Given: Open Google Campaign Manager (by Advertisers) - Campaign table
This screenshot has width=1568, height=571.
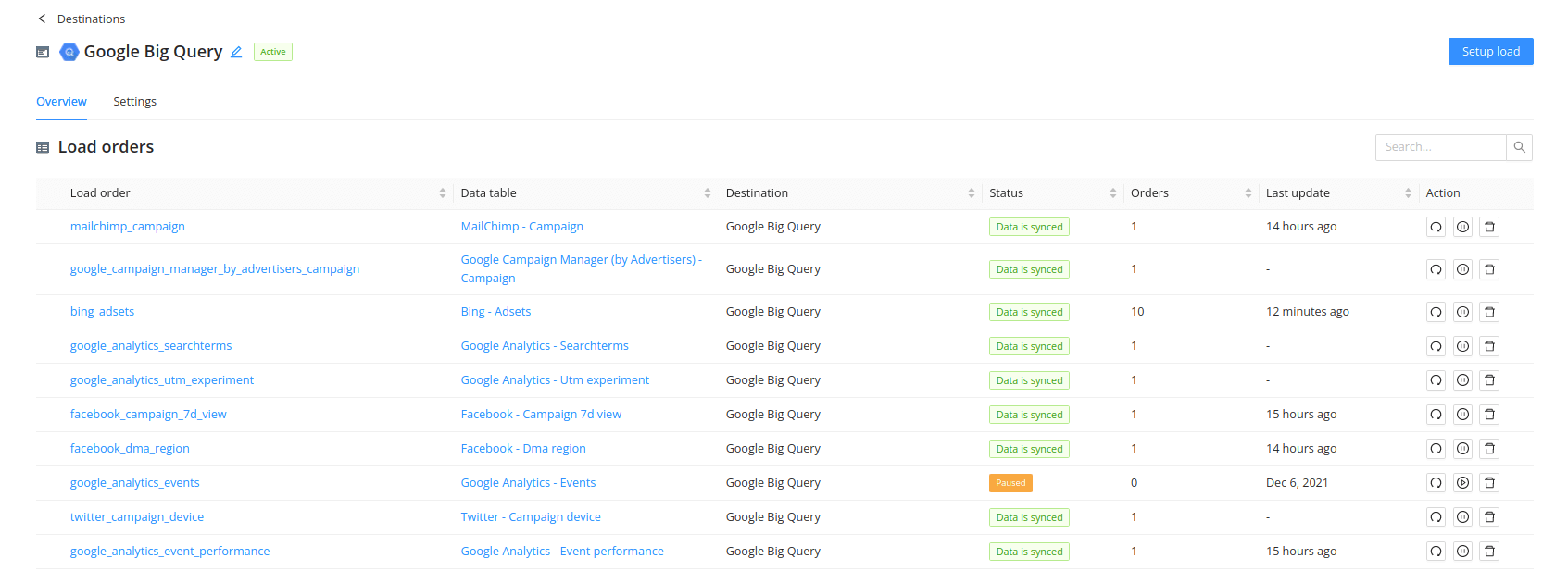Looking at the screenshot, I should coord(582,269).
